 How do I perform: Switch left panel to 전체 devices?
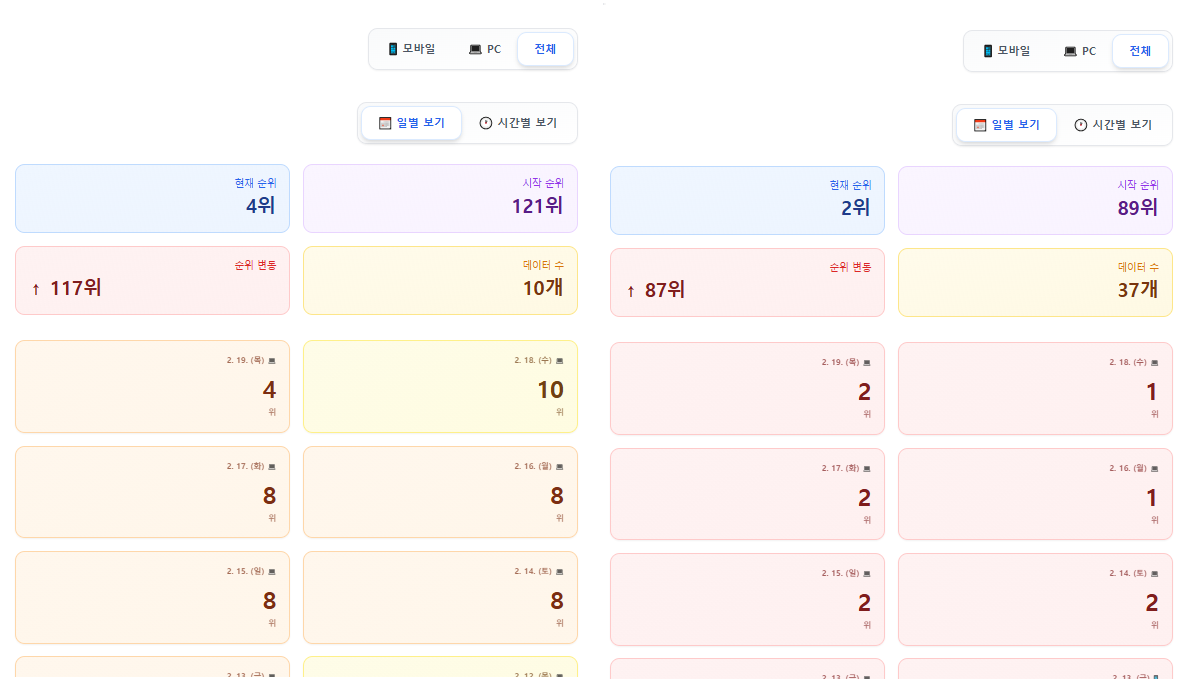point(545,49)
